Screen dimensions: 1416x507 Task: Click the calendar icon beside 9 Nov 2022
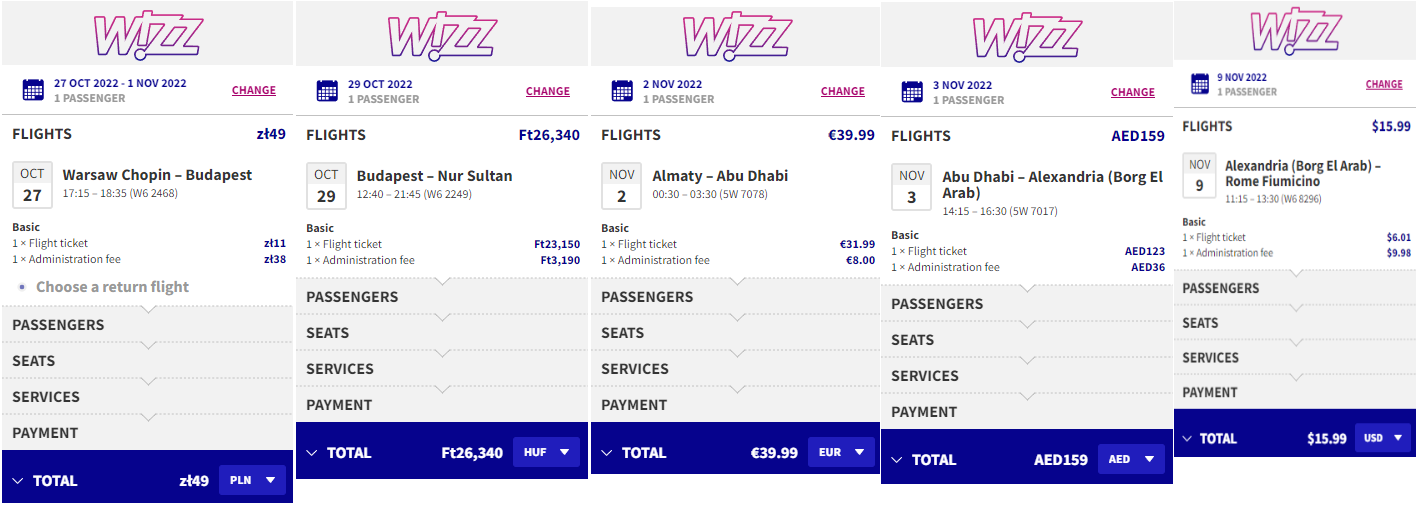pos(1202,84)
